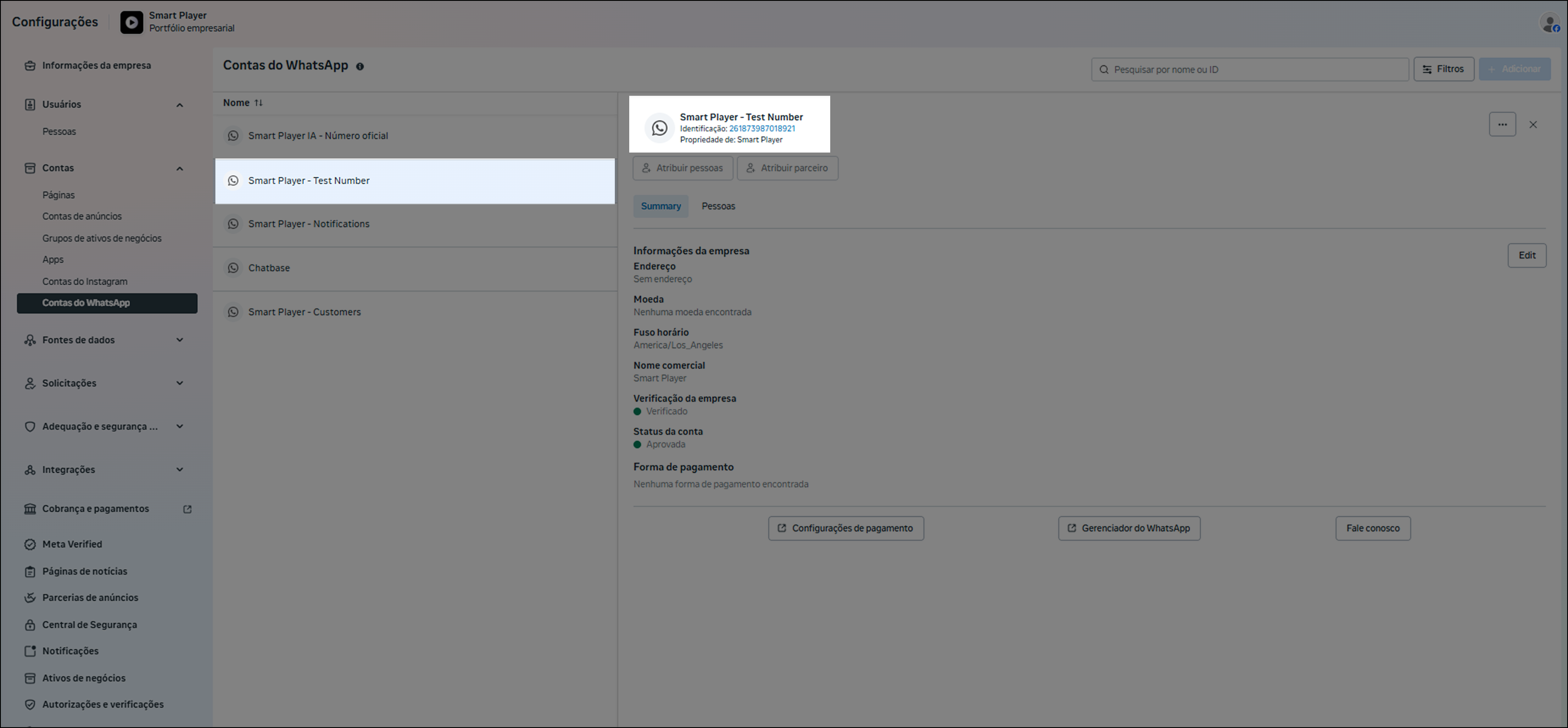The image size is (1568, 728).
Task: Switch to the Pessoas tab
Action: pyautogui.click(x=718, y=206)
